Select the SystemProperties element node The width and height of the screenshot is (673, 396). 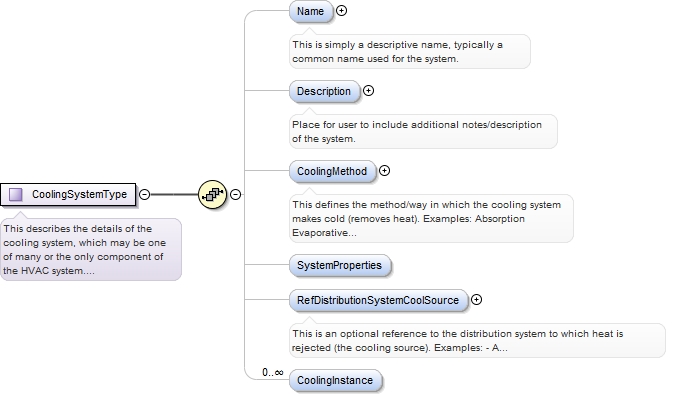tap(340, 265)
